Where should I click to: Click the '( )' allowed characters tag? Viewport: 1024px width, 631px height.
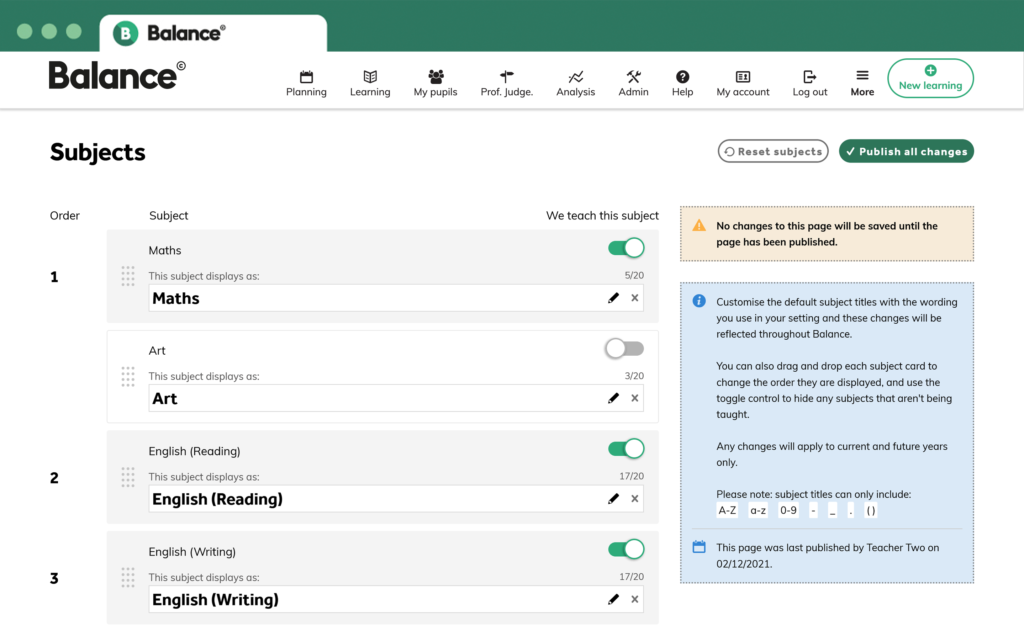(x=871, y=511)
